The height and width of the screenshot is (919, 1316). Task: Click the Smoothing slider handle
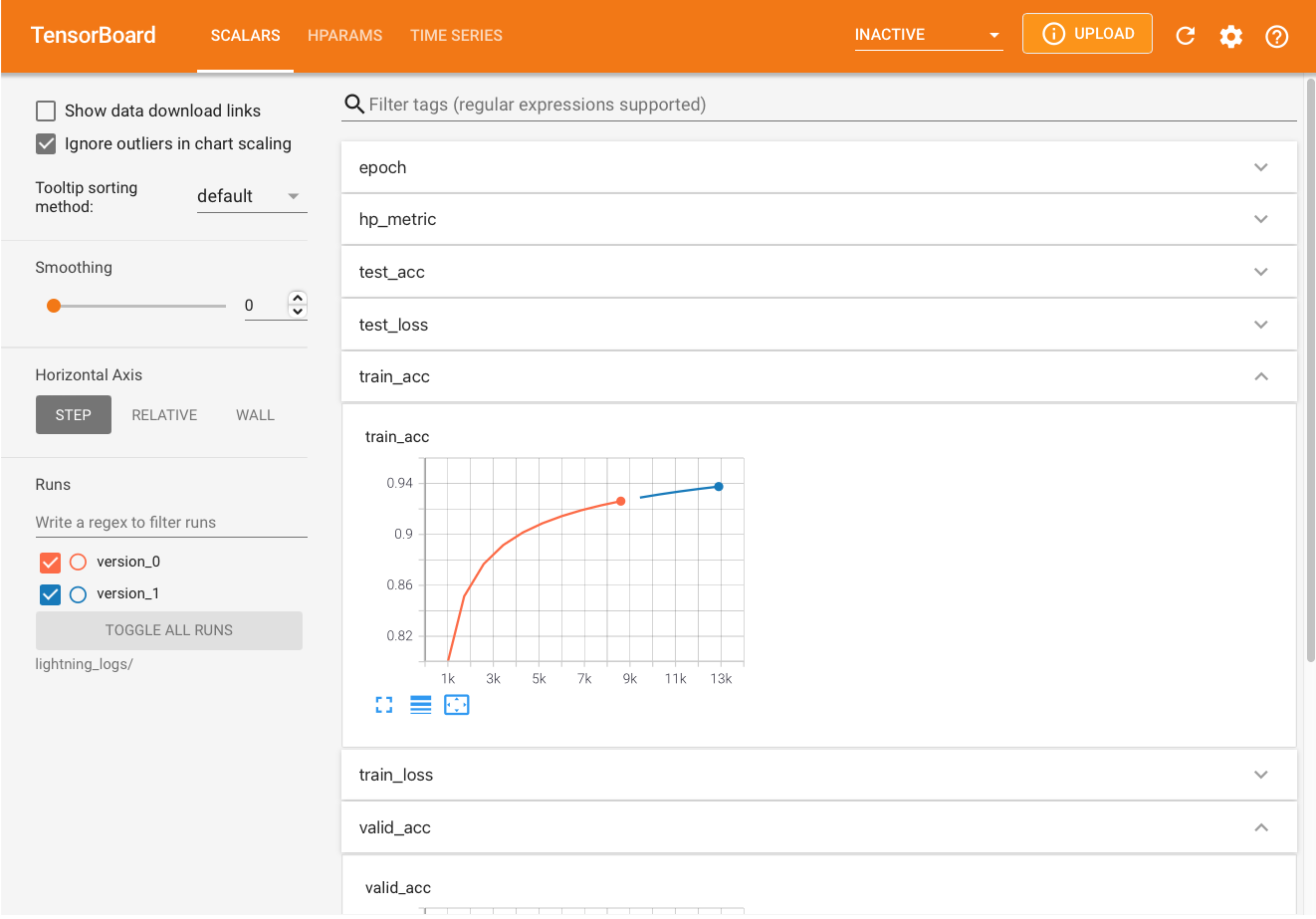tap(54, 306)
